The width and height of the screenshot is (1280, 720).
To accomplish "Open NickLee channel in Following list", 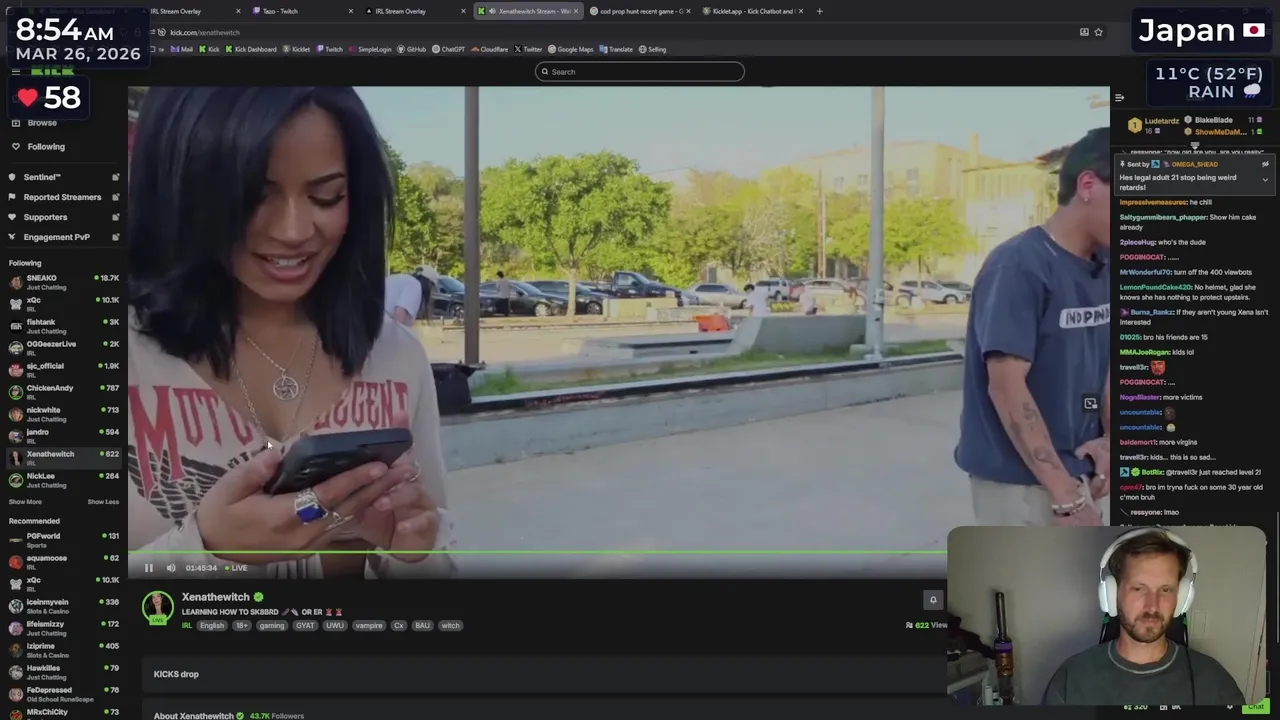I will (63, 480).
